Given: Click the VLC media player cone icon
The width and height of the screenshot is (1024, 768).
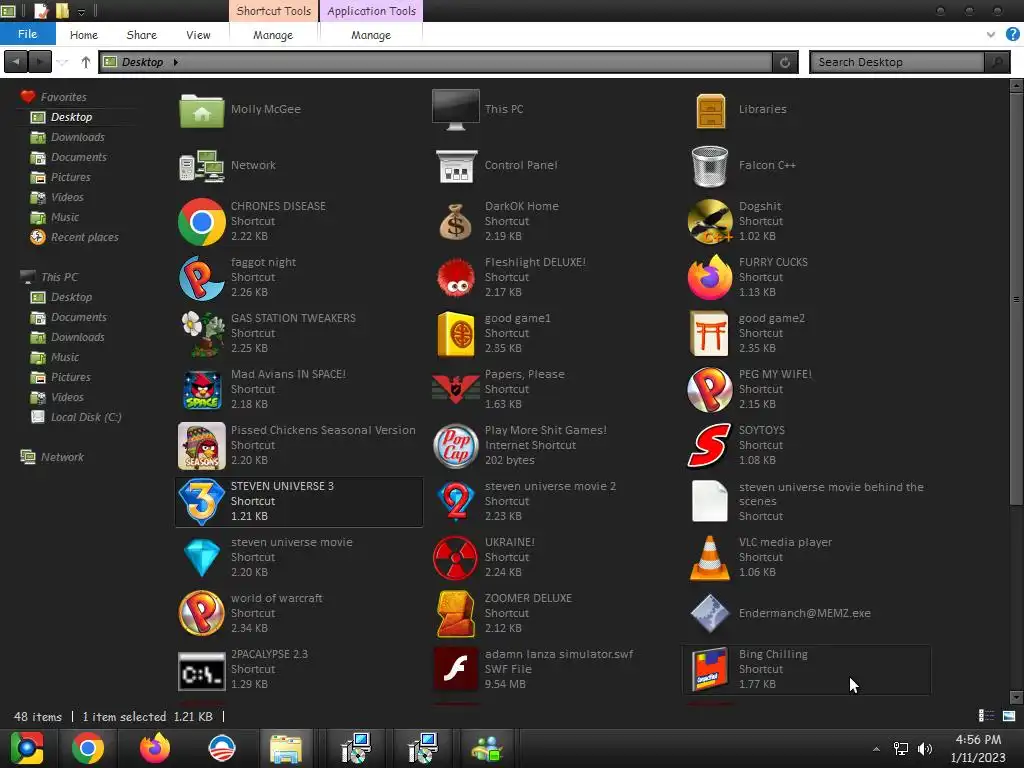Looking at the screenshot, I should click(710, 558).
